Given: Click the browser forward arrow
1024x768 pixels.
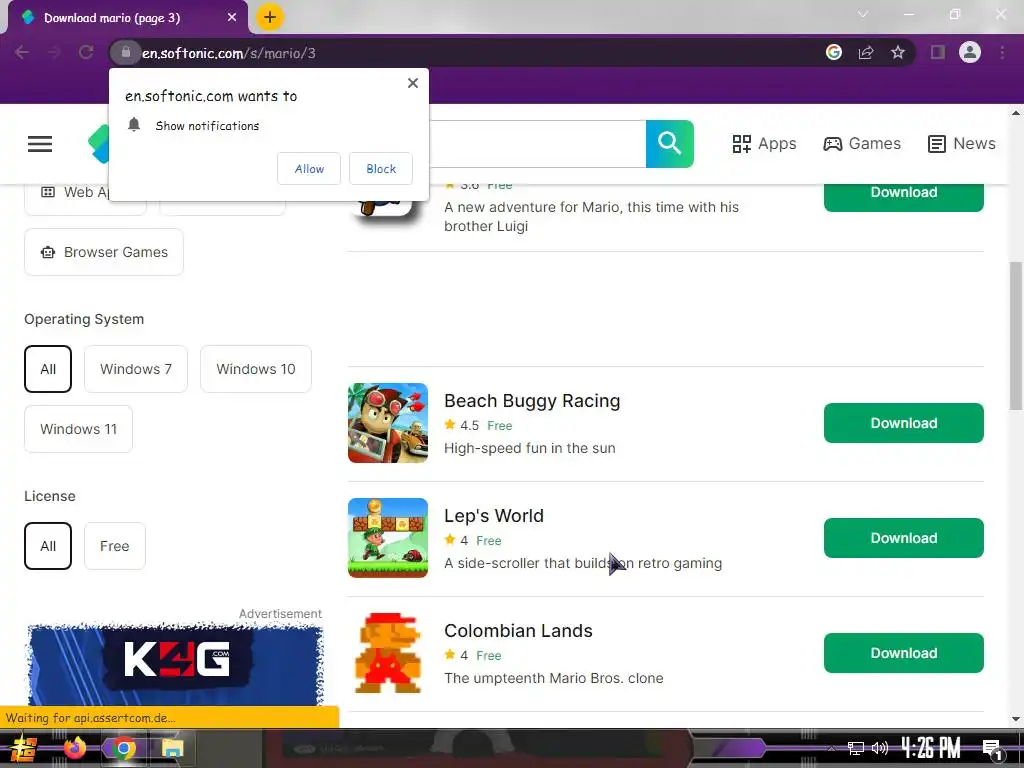Looking at the screenshot, I should pyautogui.click(x=54, y=52).
